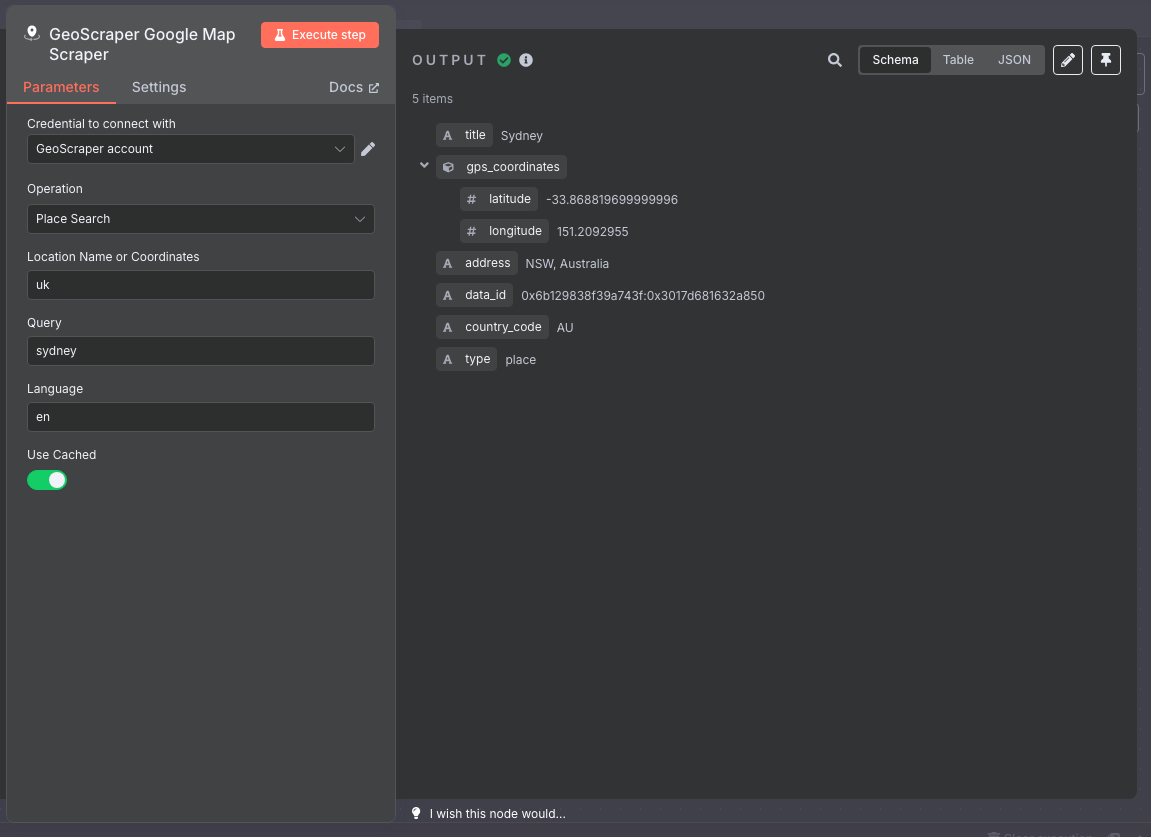Click the title schema field pill
This screenshot has width=1151, height=837.
point(464,135)
